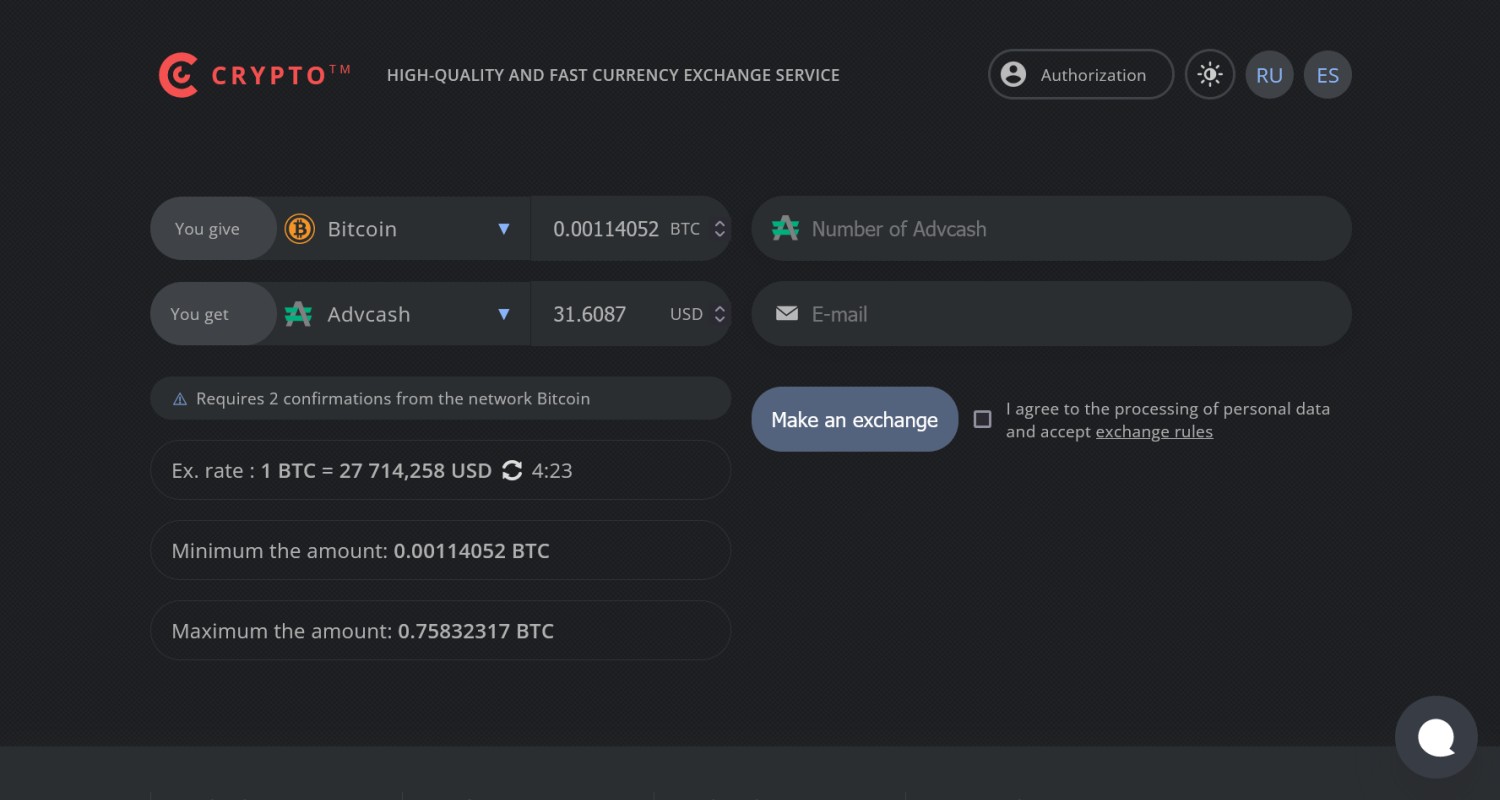Open the exchange rules link

coord(1154,432)
